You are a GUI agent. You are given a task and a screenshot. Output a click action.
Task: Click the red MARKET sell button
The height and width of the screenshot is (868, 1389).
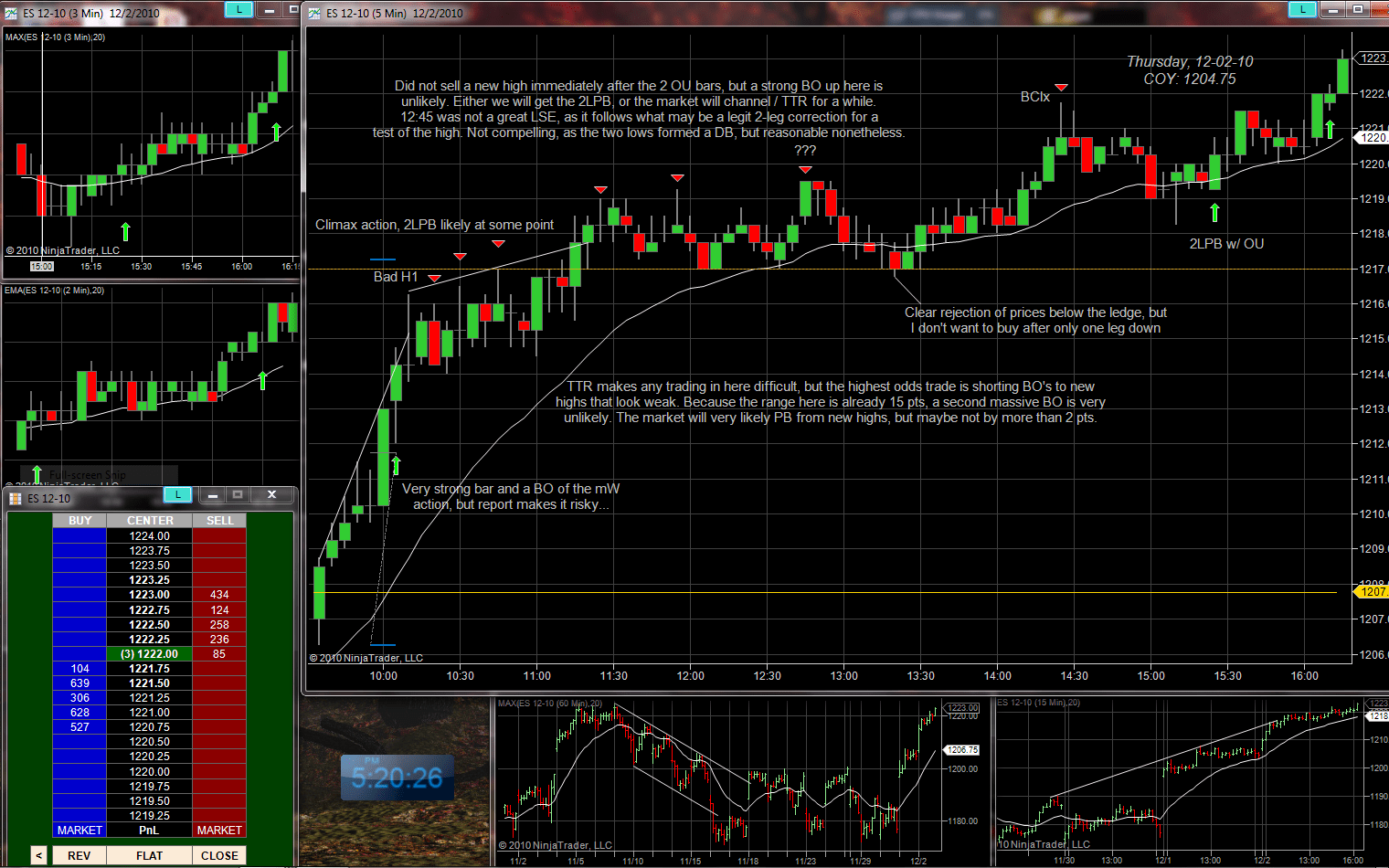tap(219, 831)
